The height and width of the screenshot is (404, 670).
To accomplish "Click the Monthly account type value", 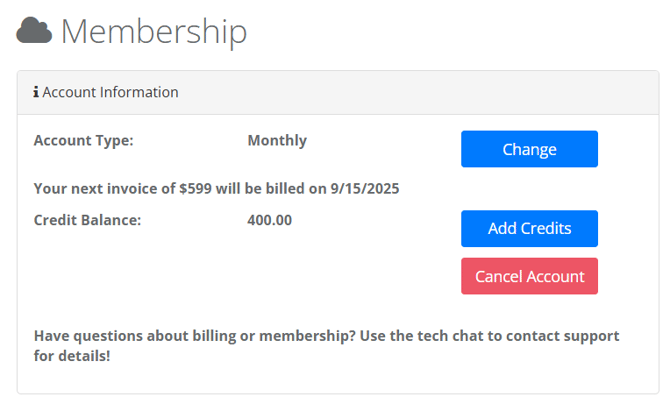I will [x=277, y=140].
